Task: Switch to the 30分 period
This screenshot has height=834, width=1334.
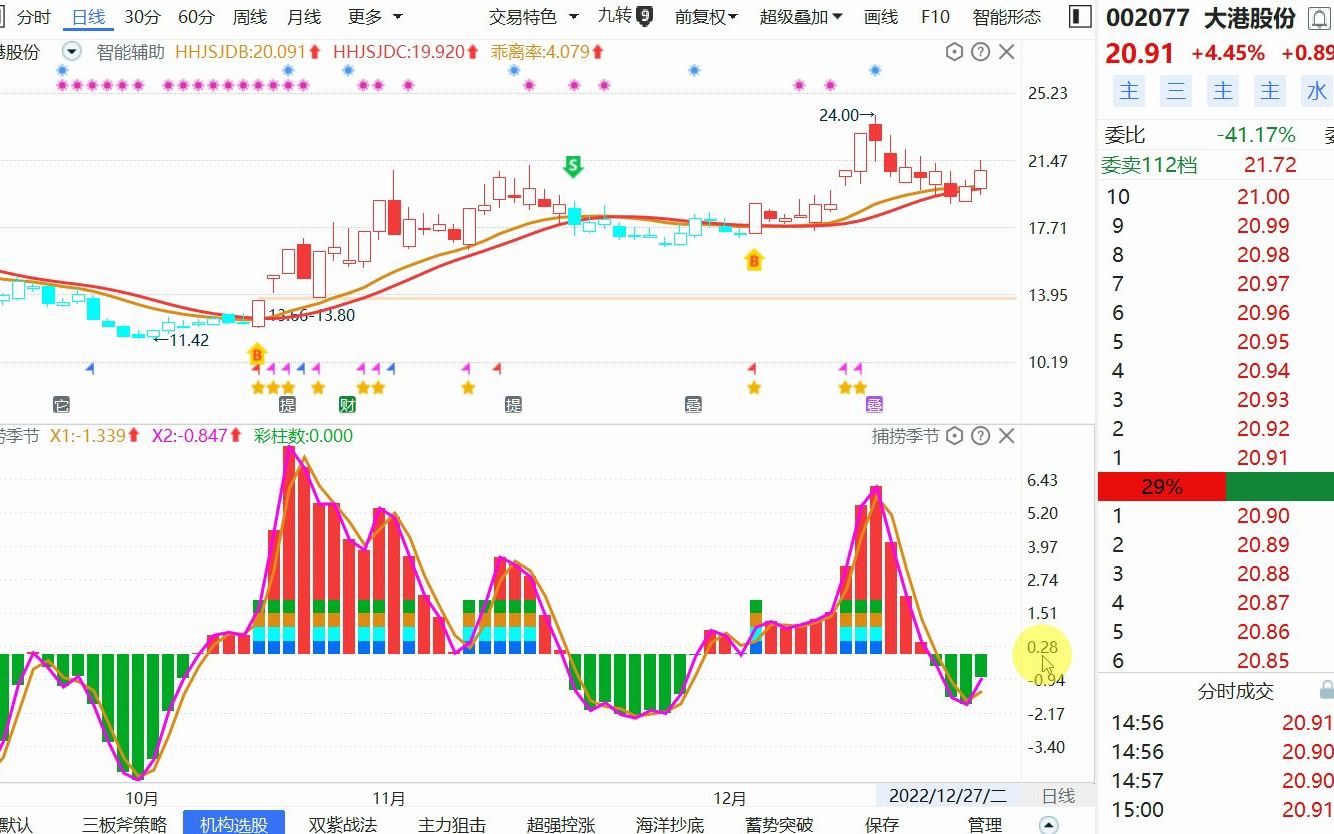Action: click(x=142, y=17)
